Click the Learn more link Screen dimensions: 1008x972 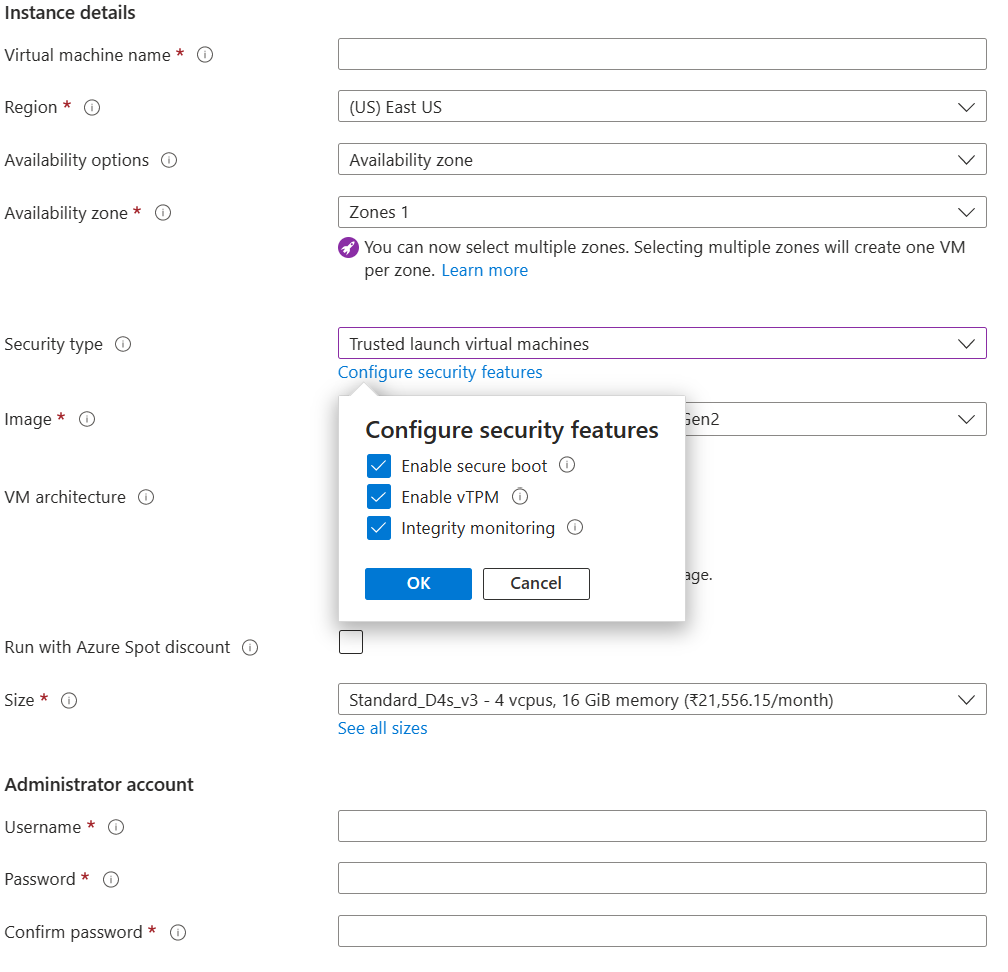484,270
